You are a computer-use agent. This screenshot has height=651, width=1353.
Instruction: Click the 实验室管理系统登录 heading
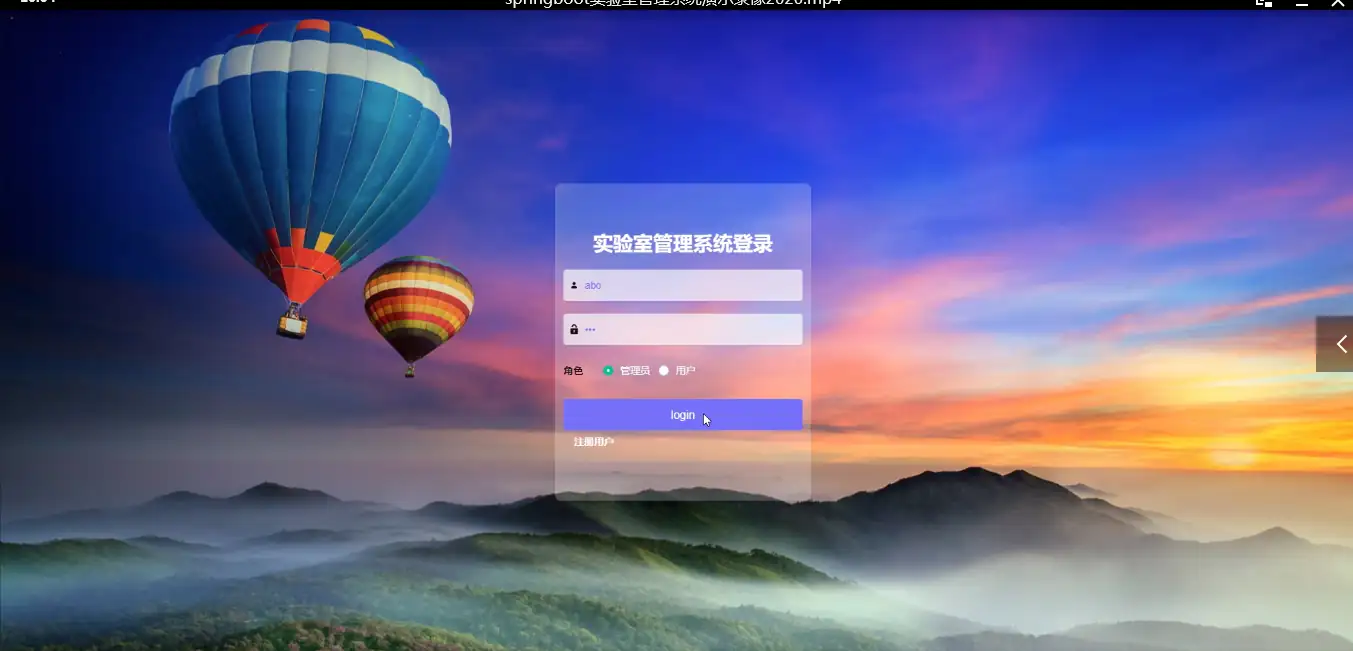[x=683, y=243]
